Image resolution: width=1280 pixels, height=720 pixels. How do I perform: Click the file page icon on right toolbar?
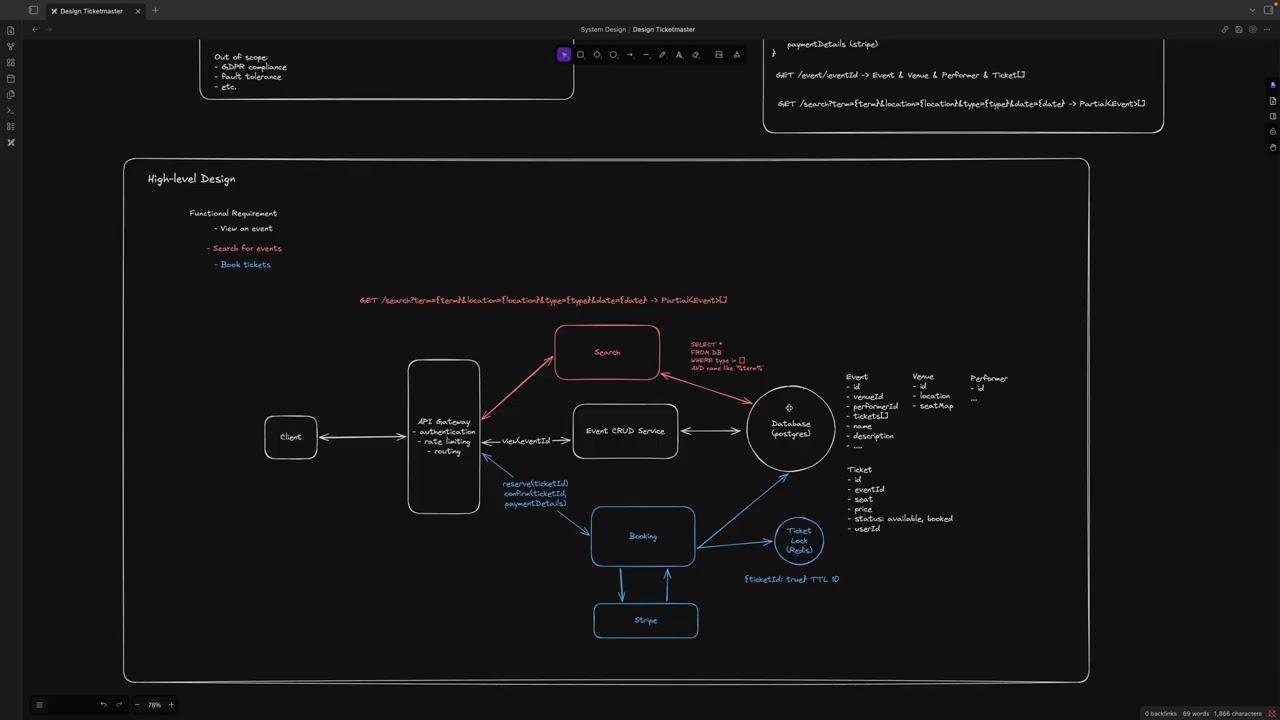[1273, 101]
